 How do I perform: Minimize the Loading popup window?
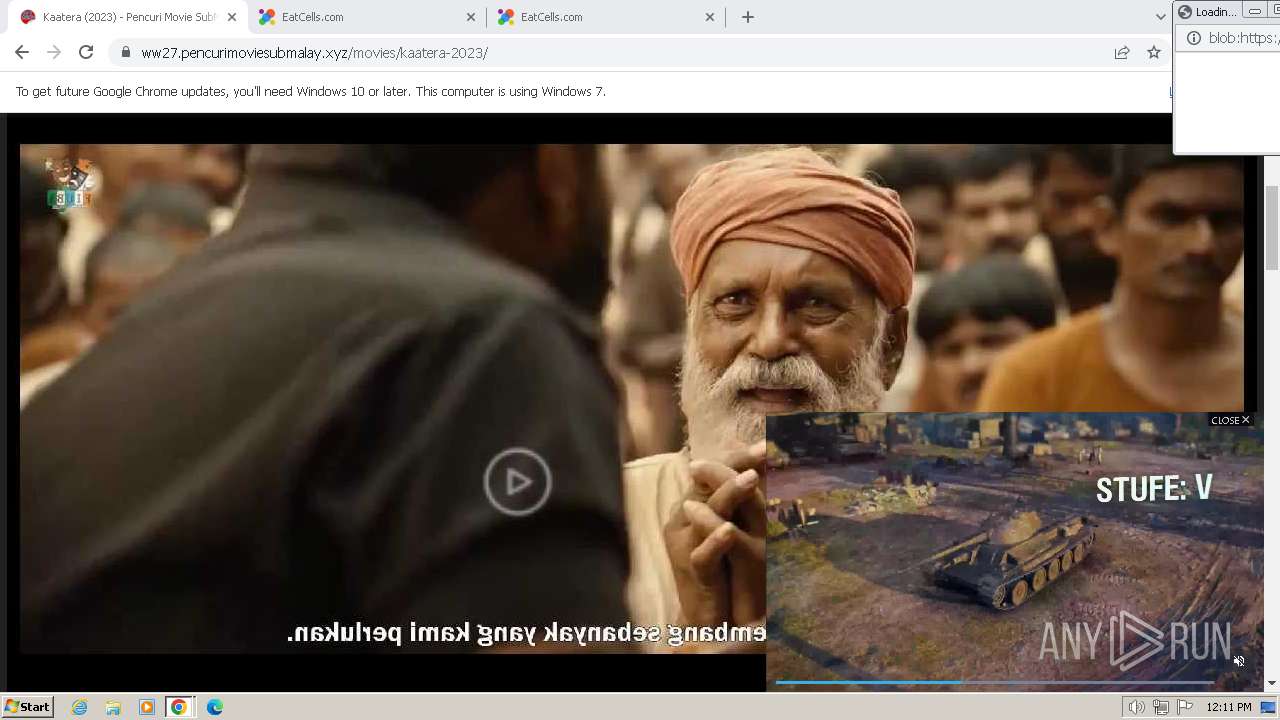[x=1255, y=12]
